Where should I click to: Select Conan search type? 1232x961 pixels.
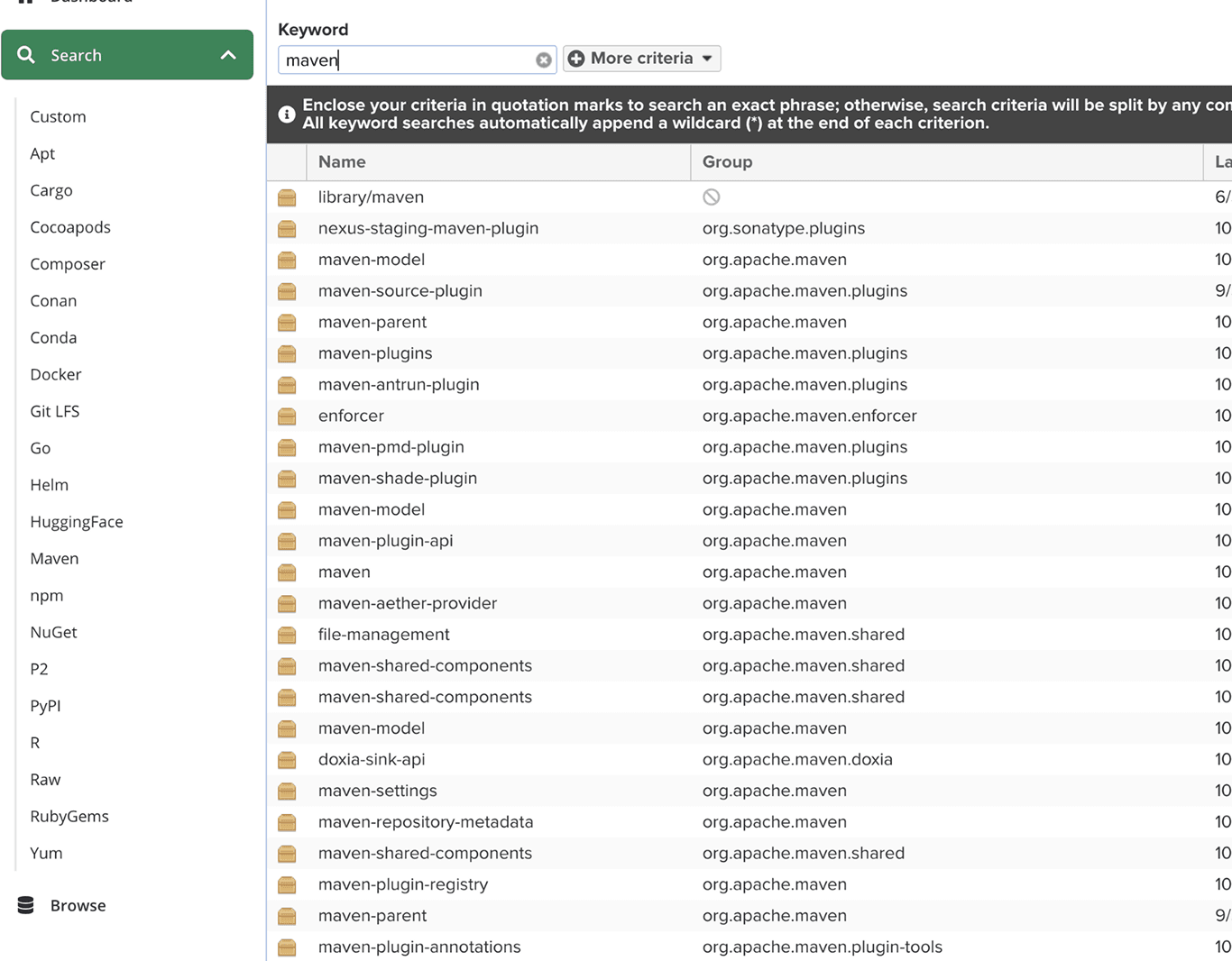[53, 301]
